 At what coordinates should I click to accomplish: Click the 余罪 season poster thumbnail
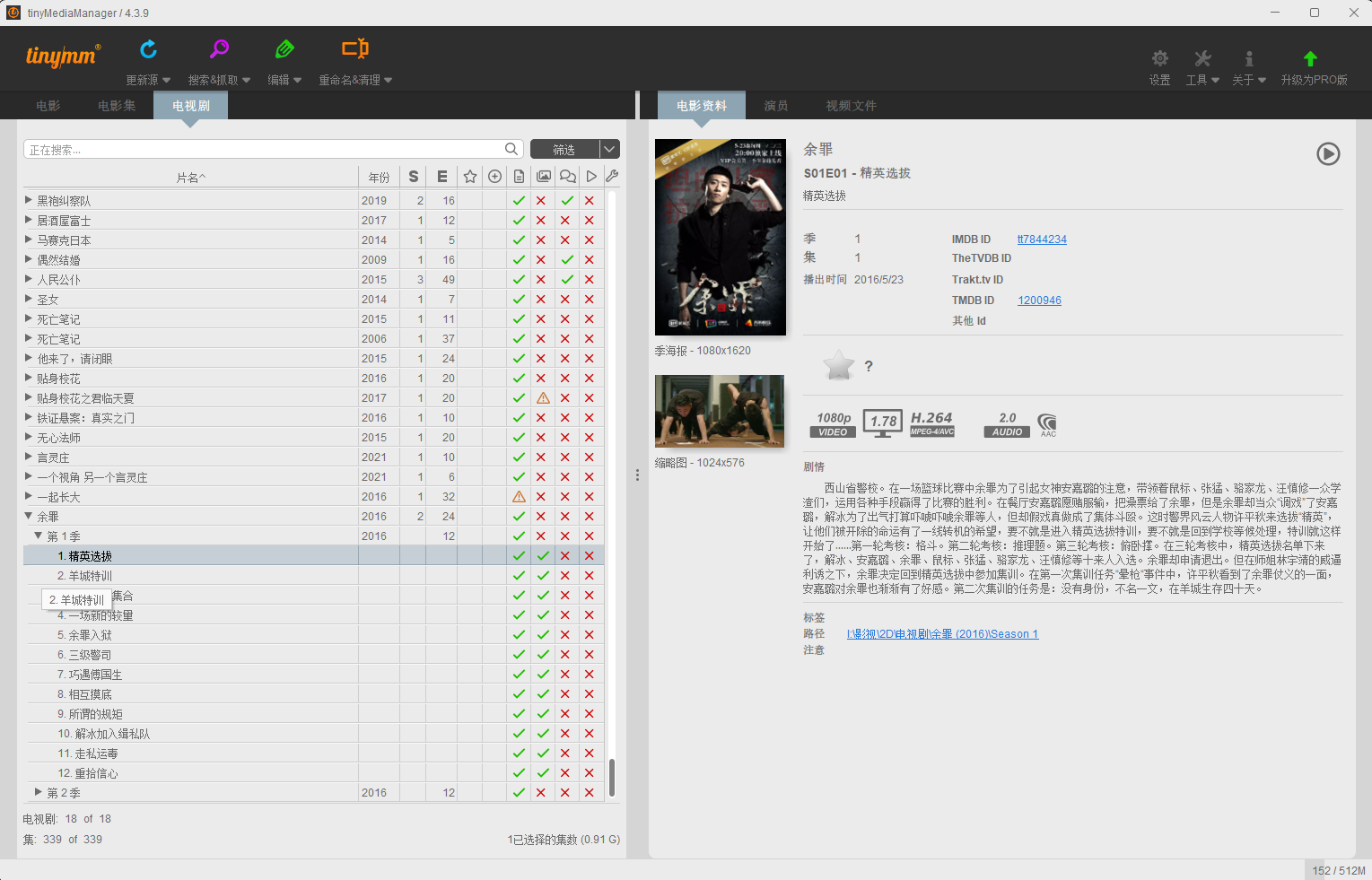[x=720, y=237]
